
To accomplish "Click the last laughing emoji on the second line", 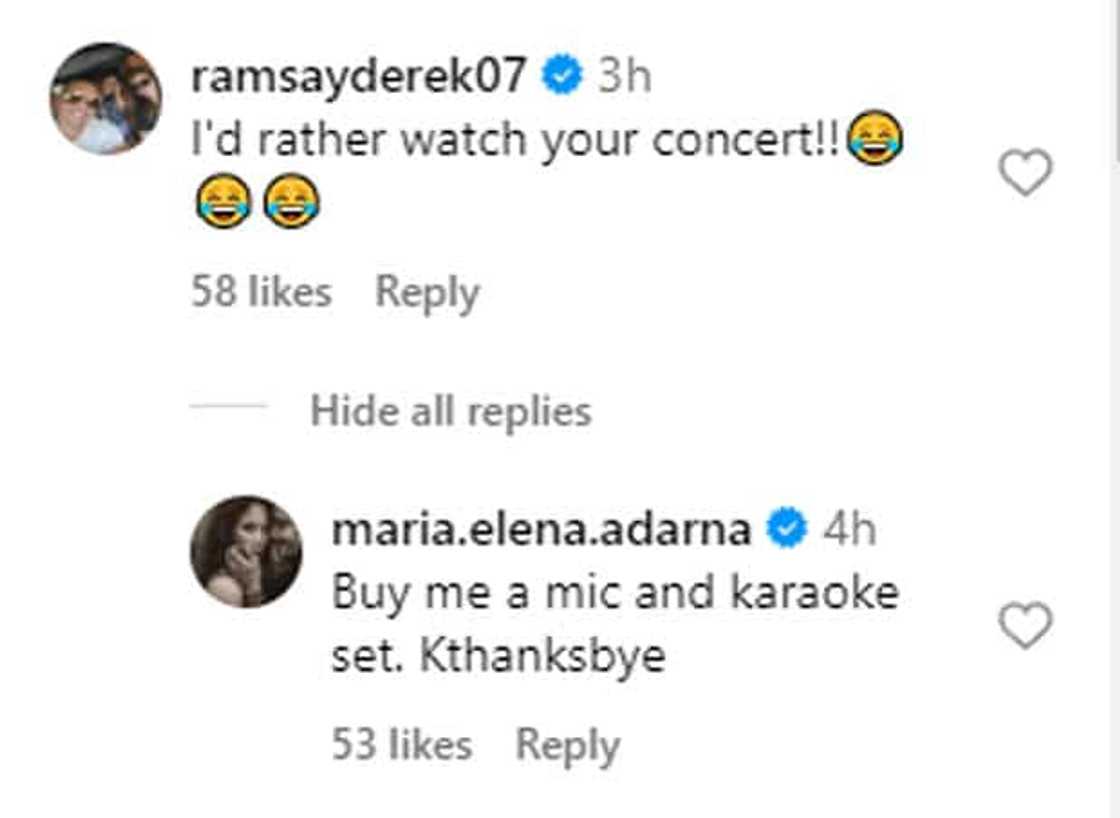I will (291, 202).
